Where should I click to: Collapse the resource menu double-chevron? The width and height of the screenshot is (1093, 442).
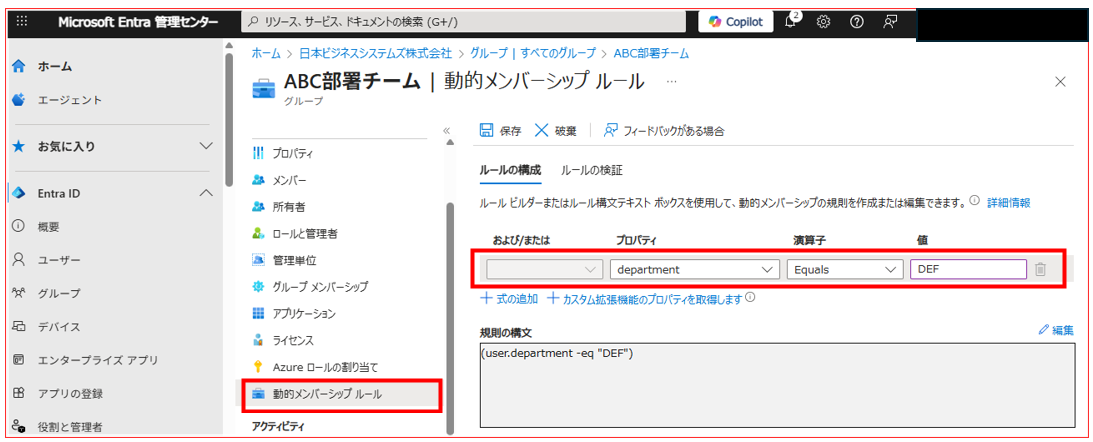[x=446, y=130]
